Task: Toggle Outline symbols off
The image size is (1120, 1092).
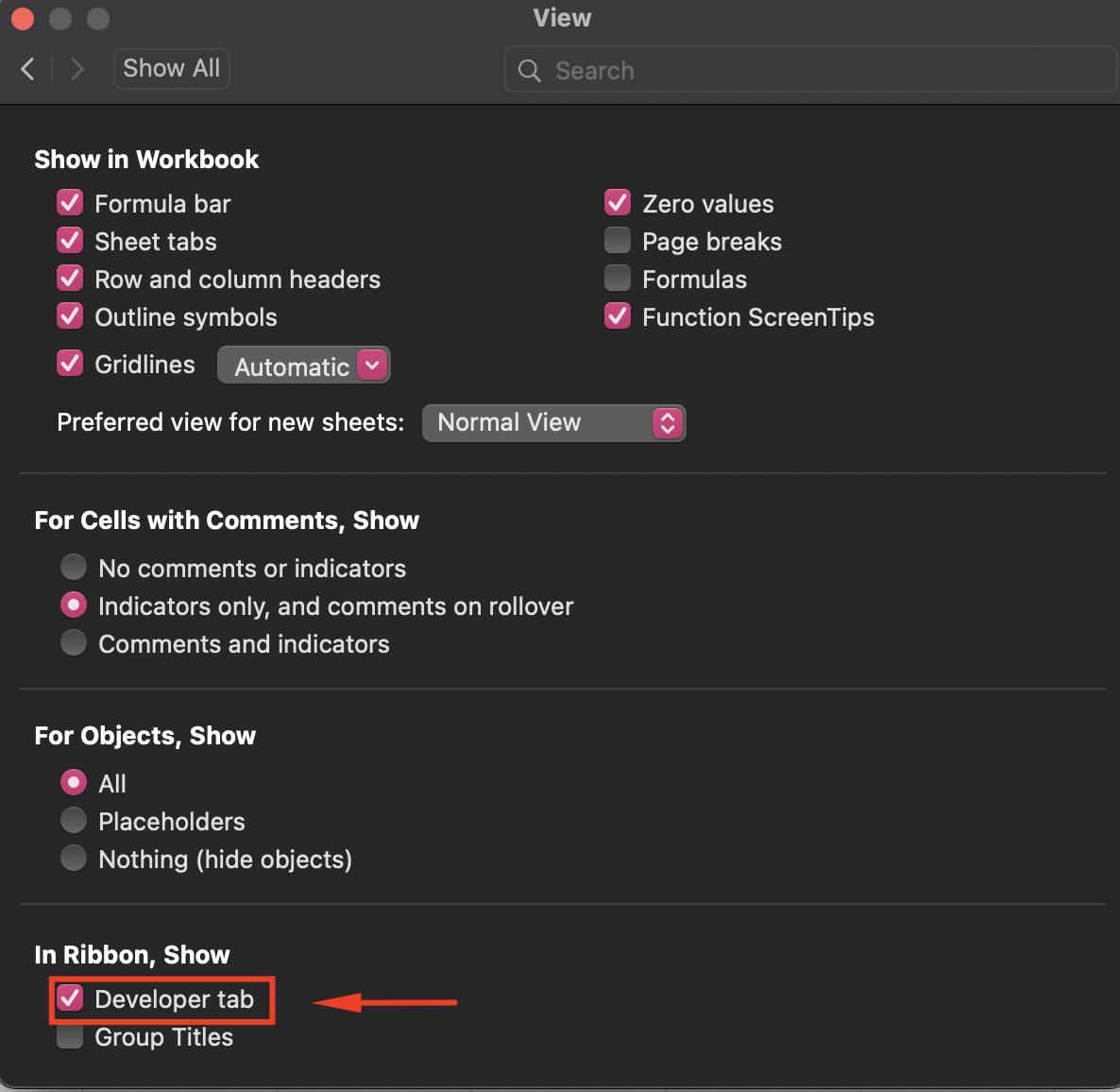Action: pyautogui.click(x=69, y=316)
